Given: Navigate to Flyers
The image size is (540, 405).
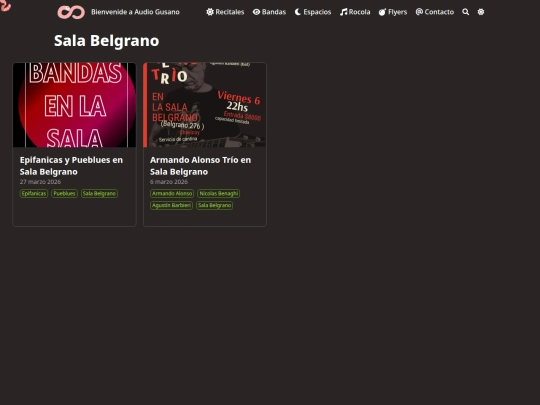Looking at the screenshot, I should 393,12.
